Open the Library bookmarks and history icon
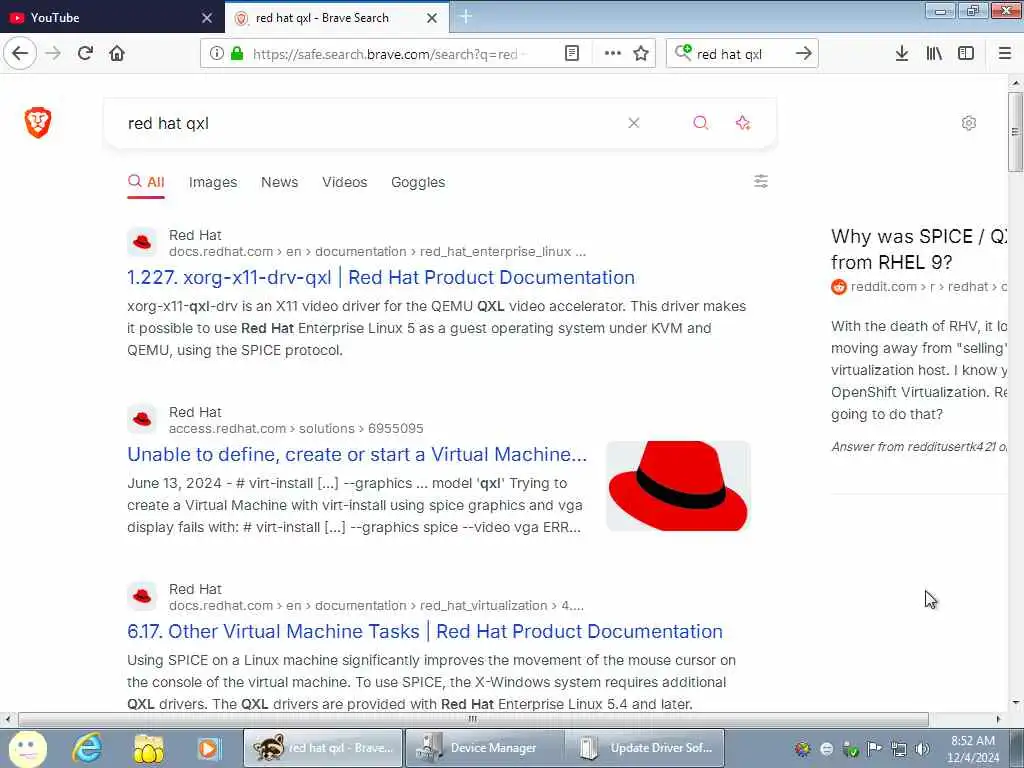The height and width of the screenshot is (768, 1024). [x=934, y=54]
